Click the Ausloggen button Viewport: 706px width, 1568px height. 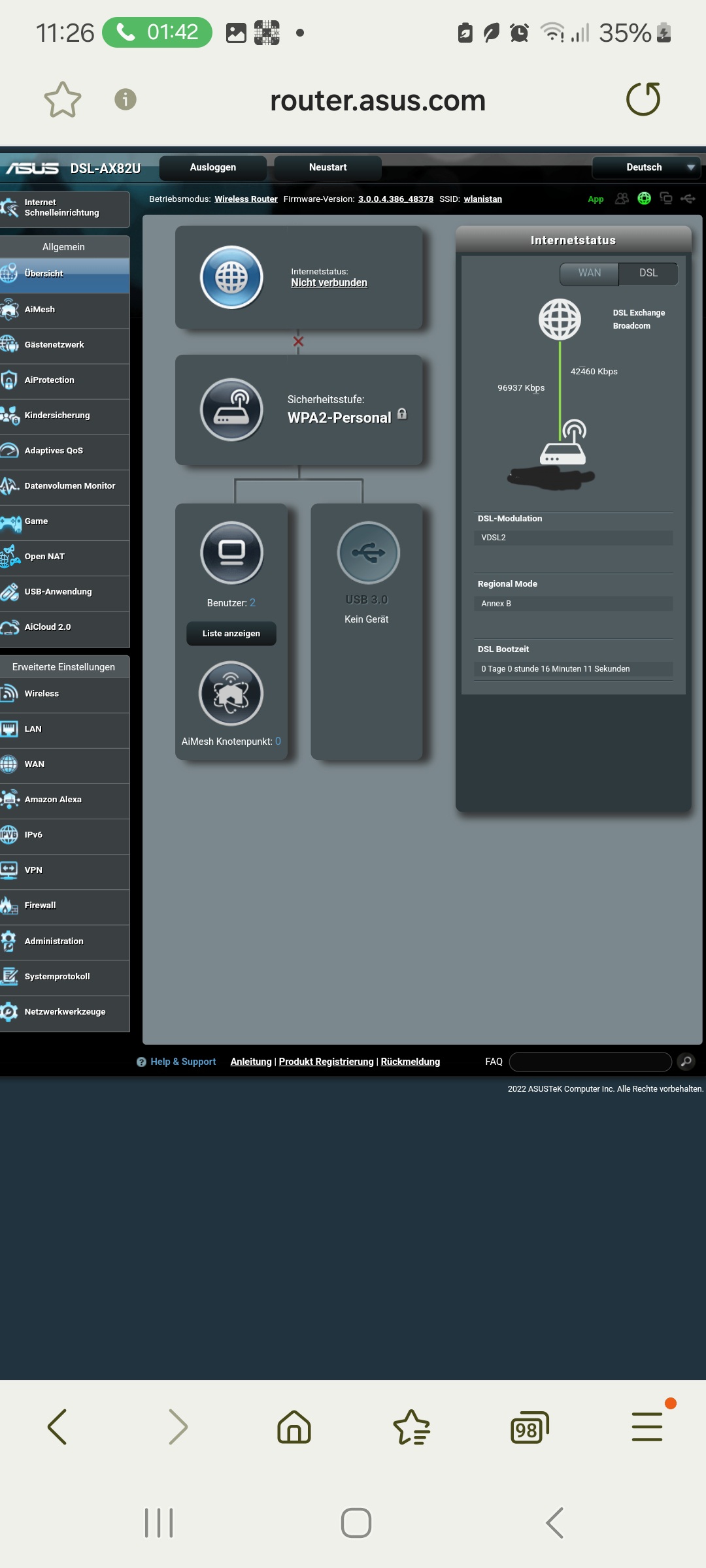(213, 167)
